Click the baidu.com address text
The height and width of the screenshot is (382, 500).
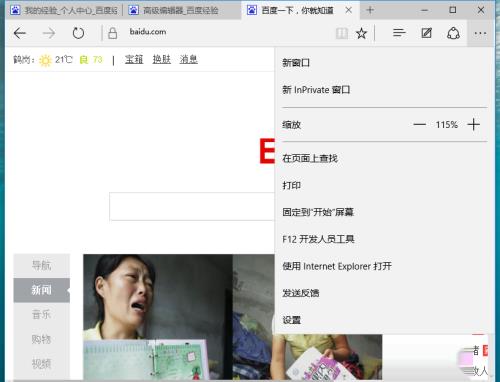point(148,32)
